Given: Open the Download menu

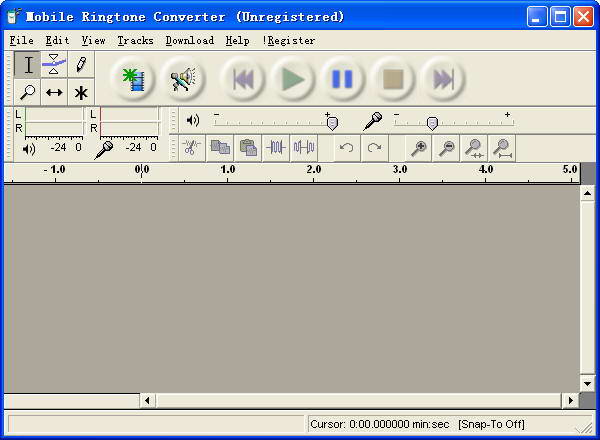Looking at the screenshot, I should point(190,40).
